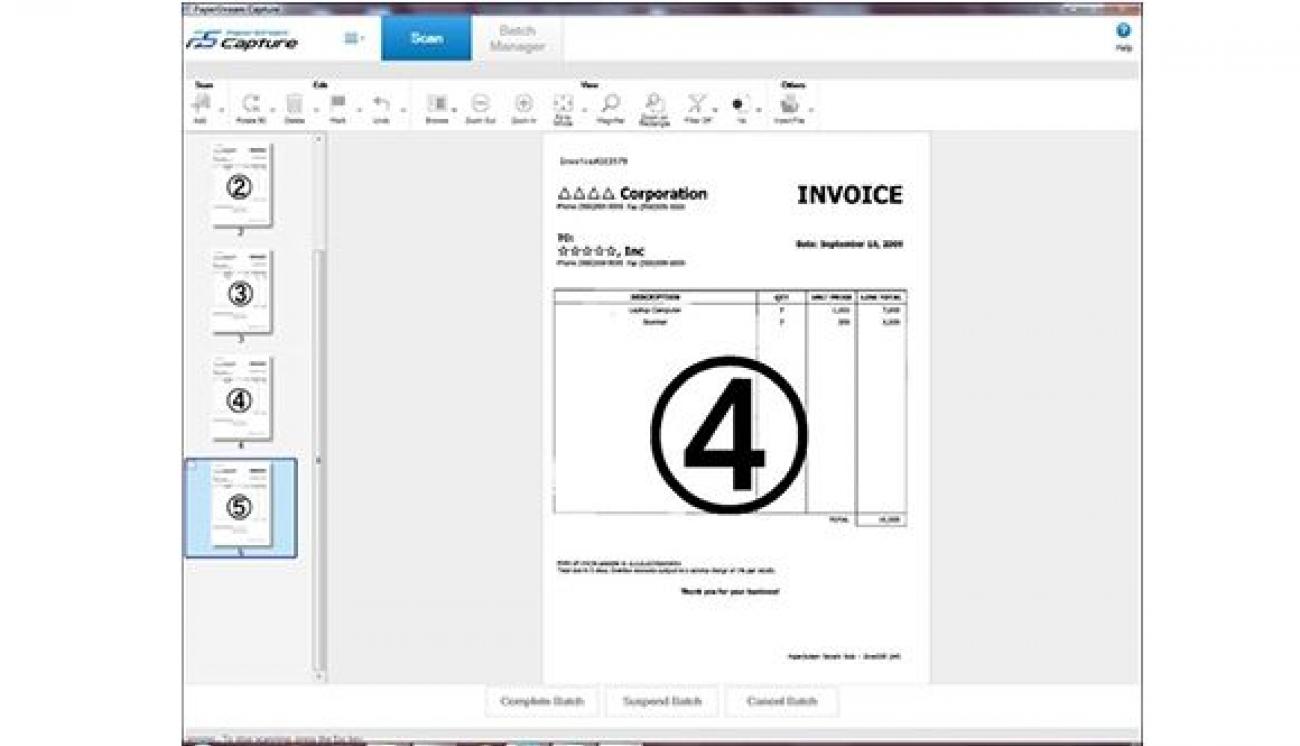
Task: Zoom out of the invoice
Action: coord(481,104)
